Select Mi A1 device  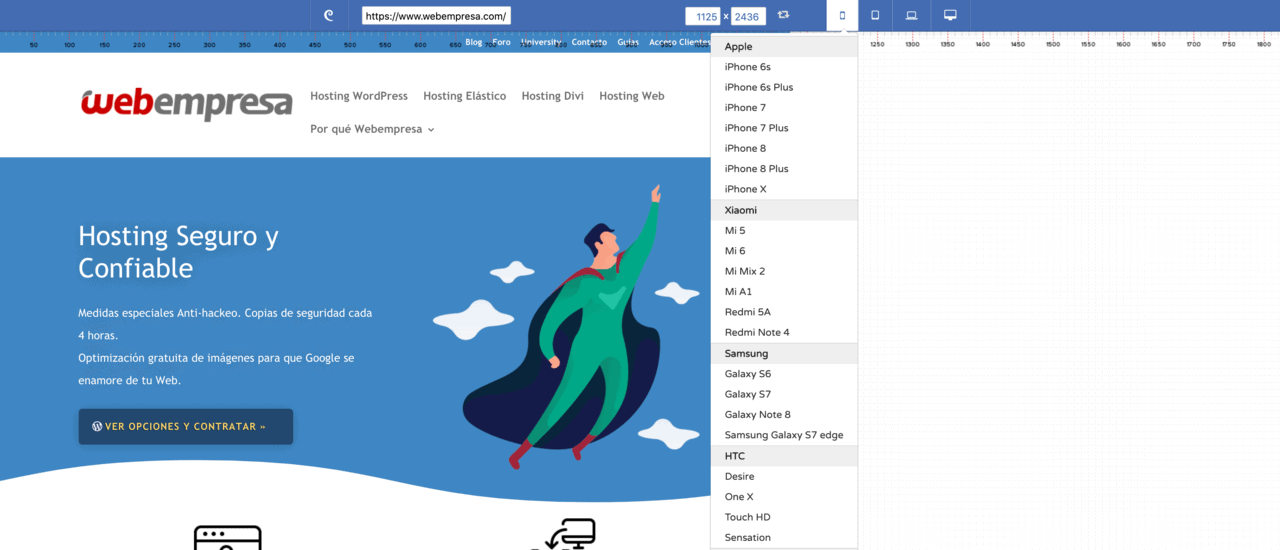tap(784, 292)
